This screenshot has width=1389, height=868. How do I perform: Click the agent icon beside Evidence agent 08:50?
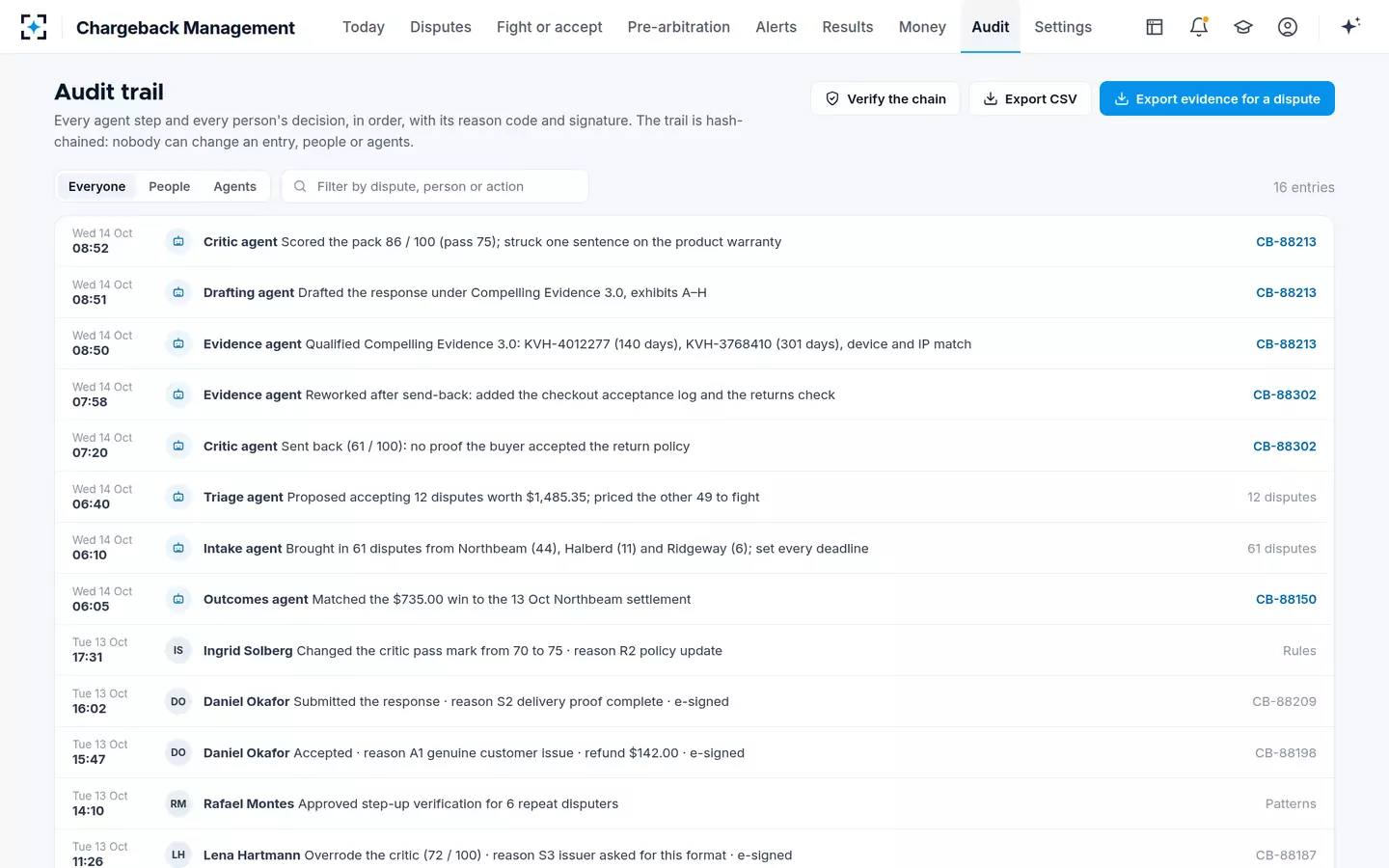pyautogui.click(x=178, y=343)
